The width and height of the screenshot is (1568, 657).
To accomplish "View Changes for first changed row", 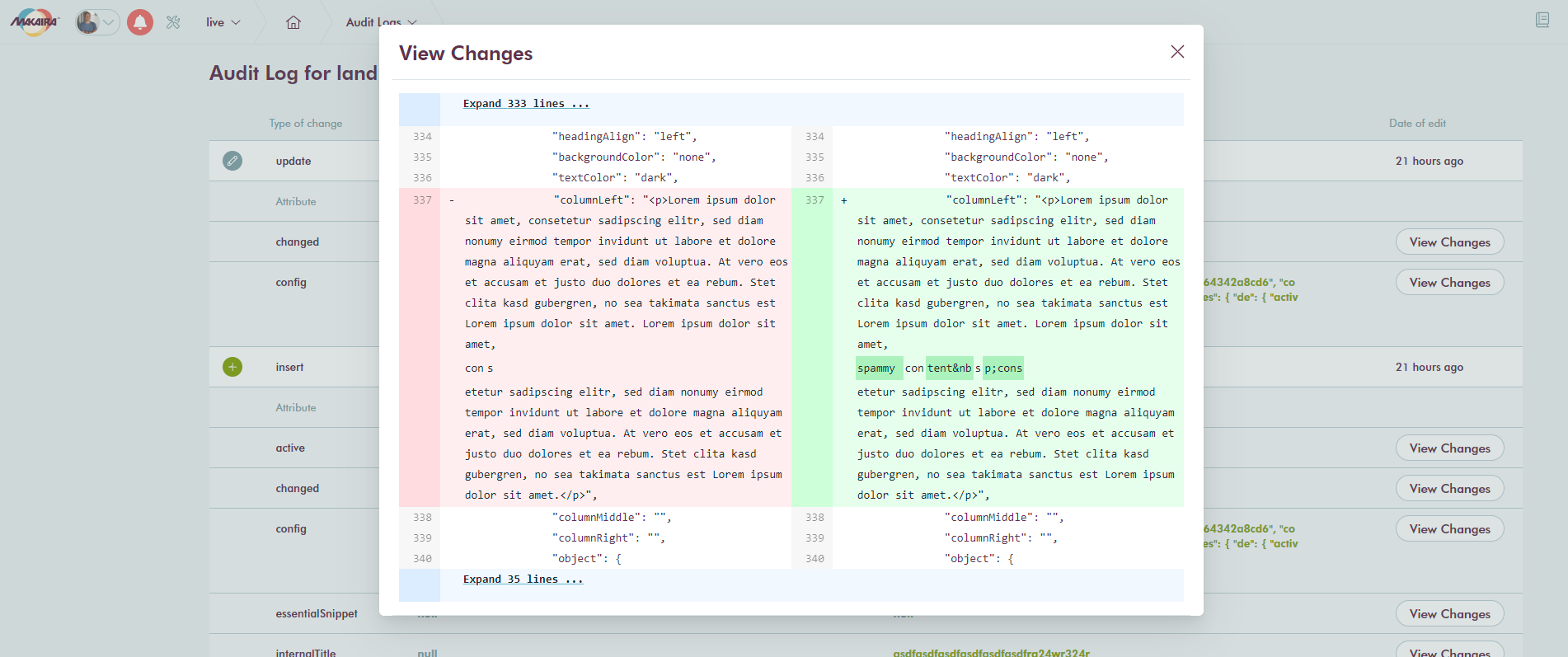I will (x=1449, y=242).
